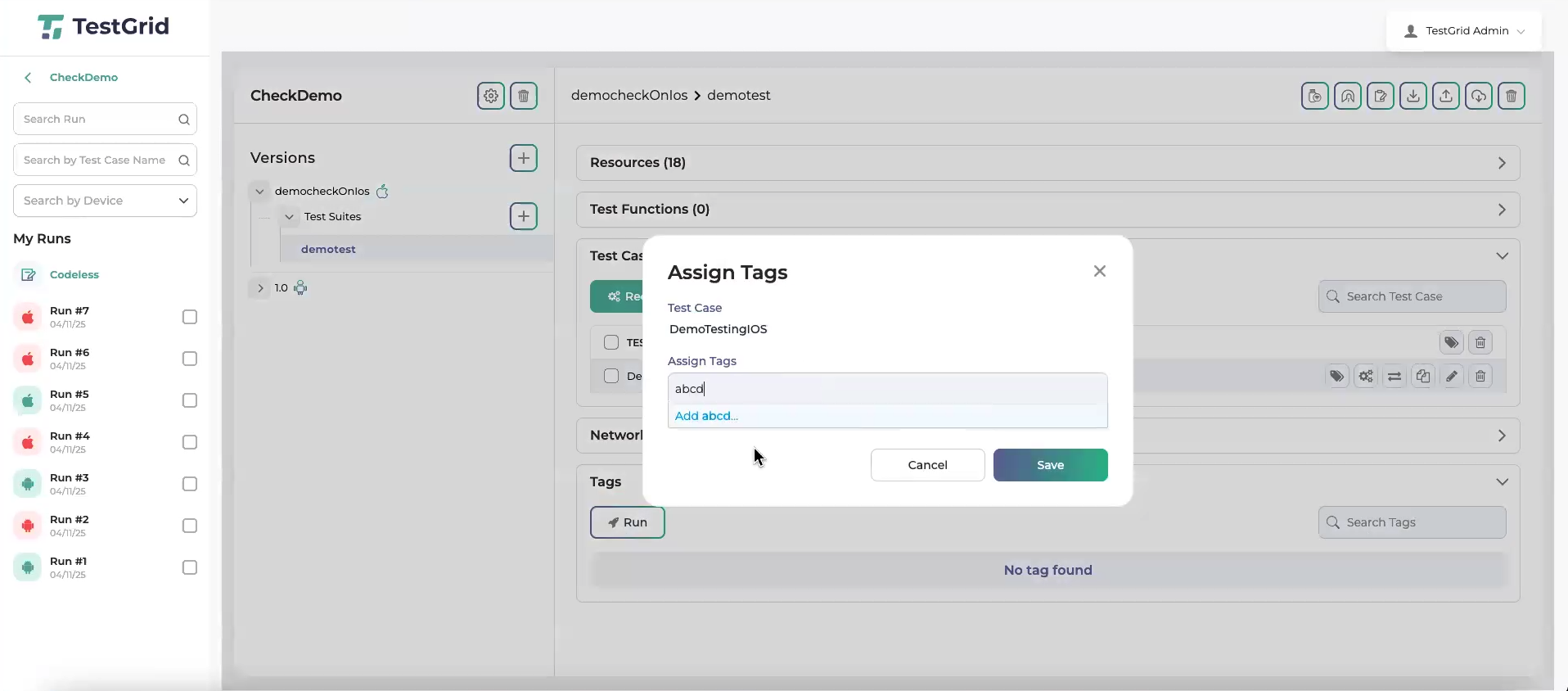The image size is (1568, 691).
Task: Delete demotest suite via toolbar trash icon
Action: [x=1512, y=96]
